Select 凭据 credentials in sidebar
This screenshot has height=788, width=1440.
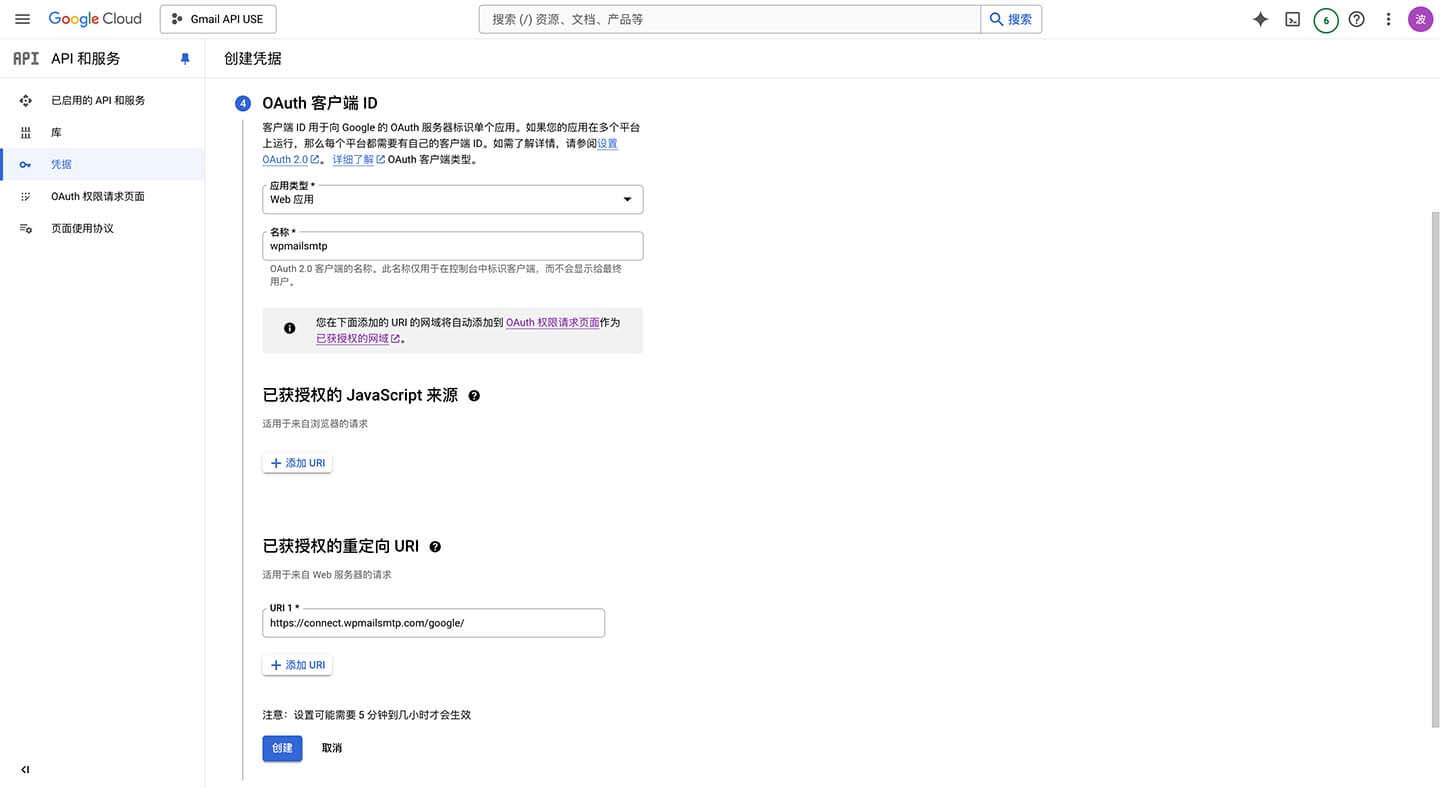pyautogui.click(x=102, y=164)
